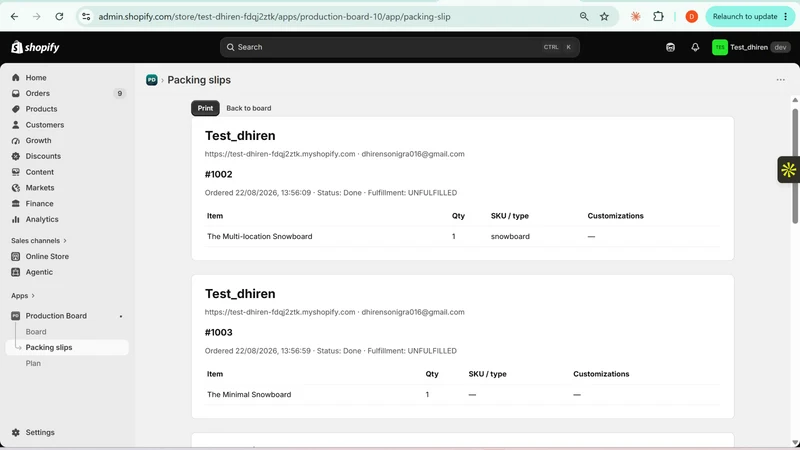Viewport: 800px width, 450px height.
Task: Click the Print button
Action: (205, 108)
